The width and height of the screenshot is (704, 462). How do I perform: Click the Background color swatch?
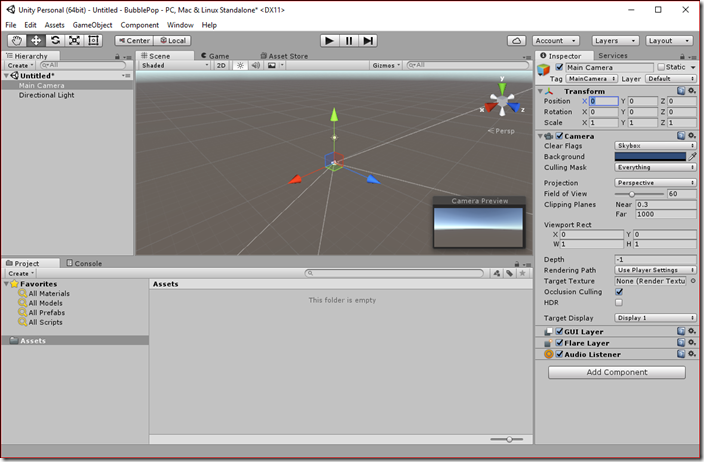point(650,157)
